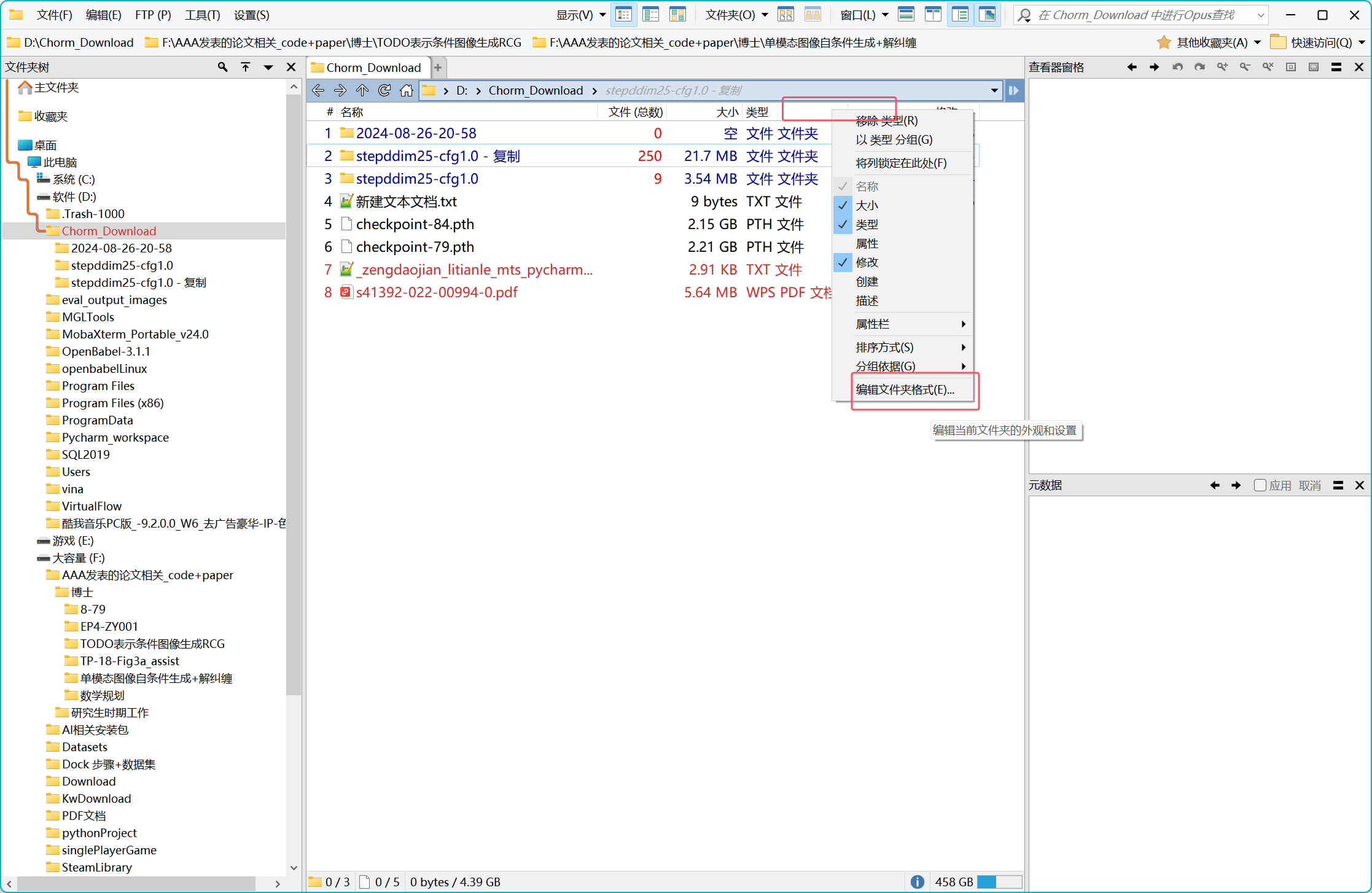1372x893 pixels.
Task: Click the refresh icon in path bar
Action: point(384,91)
